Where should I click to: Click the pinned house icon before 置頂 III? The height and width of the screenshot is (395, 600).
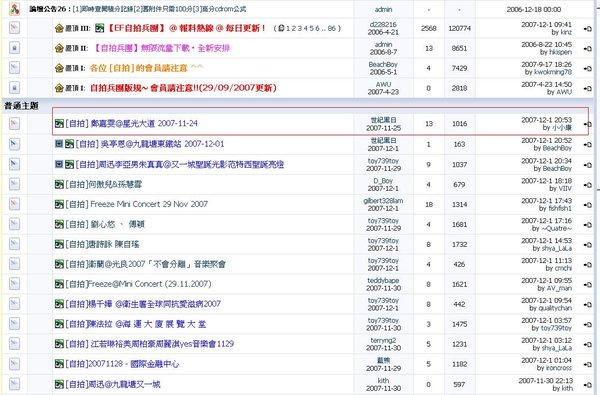(x=59, y=28)
